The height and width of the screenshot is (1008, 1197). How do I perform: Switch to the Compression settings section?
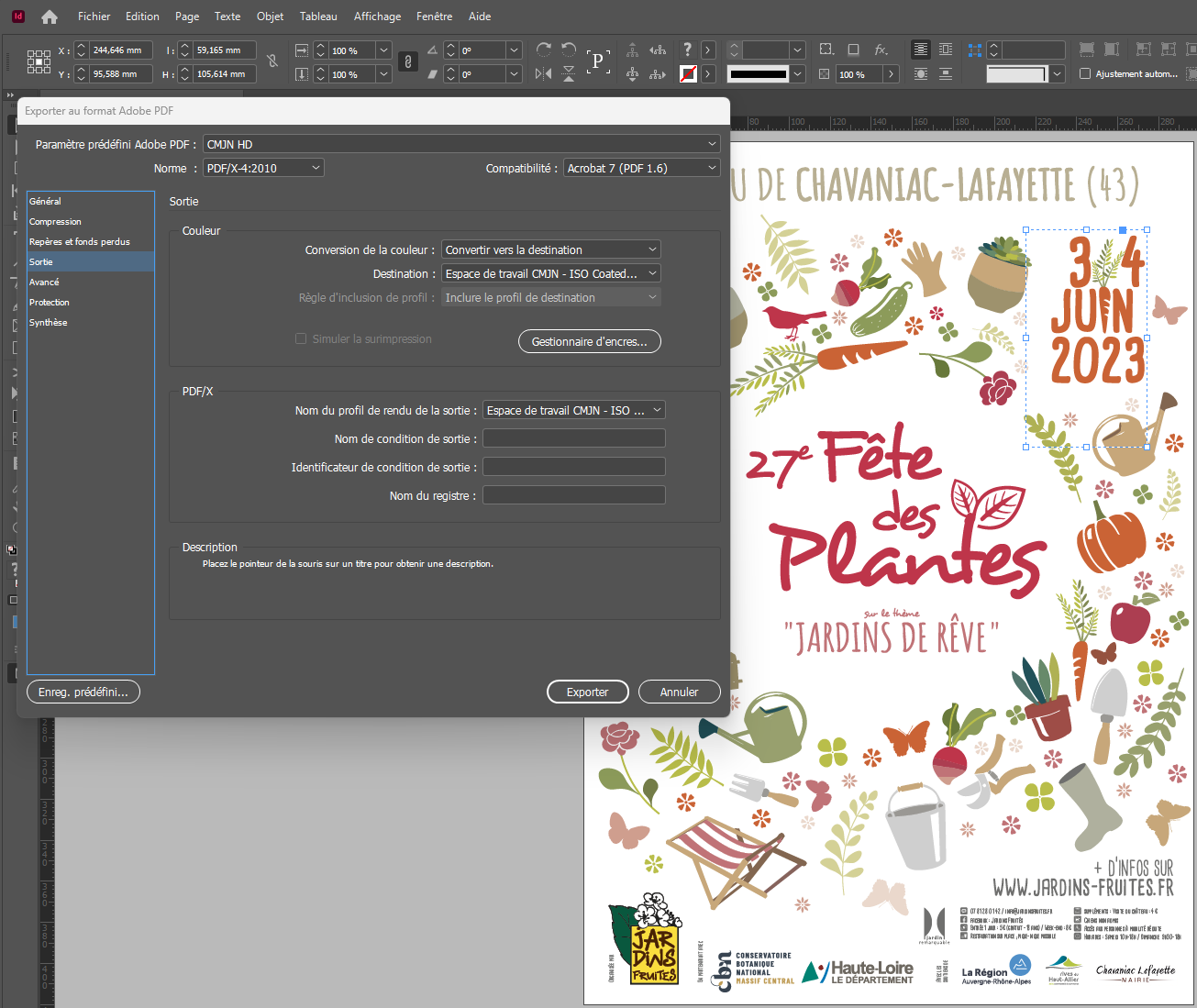click(x=55, y=221)
